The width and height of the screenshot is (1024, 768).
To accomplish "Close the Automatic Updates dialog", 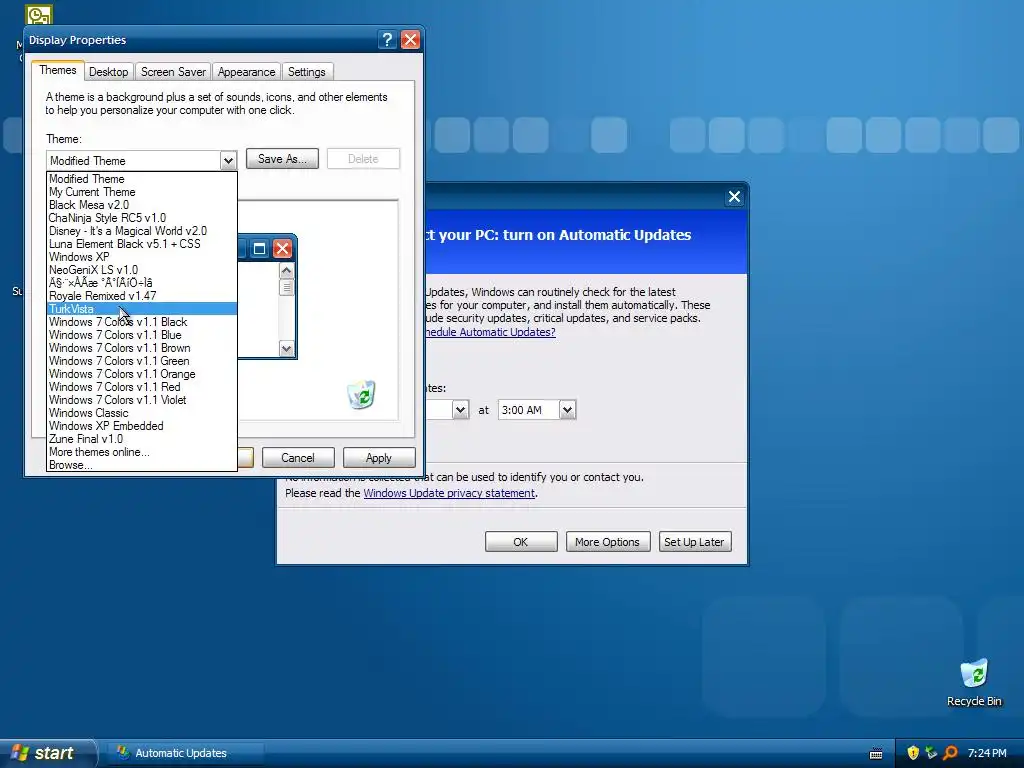I will pos(734,197).
